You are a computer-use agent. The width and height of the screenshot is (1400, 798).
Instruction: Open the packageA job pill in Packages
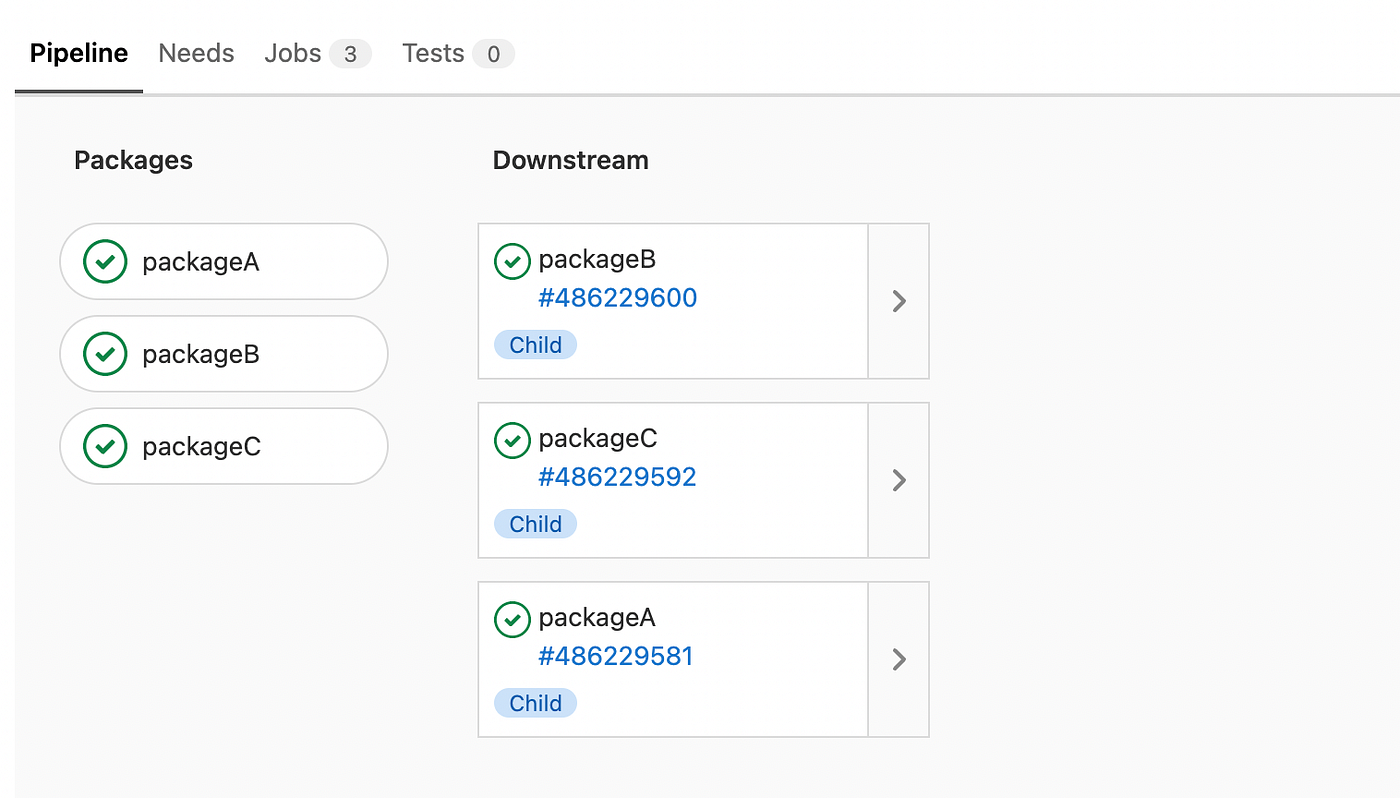click(224, 262)
